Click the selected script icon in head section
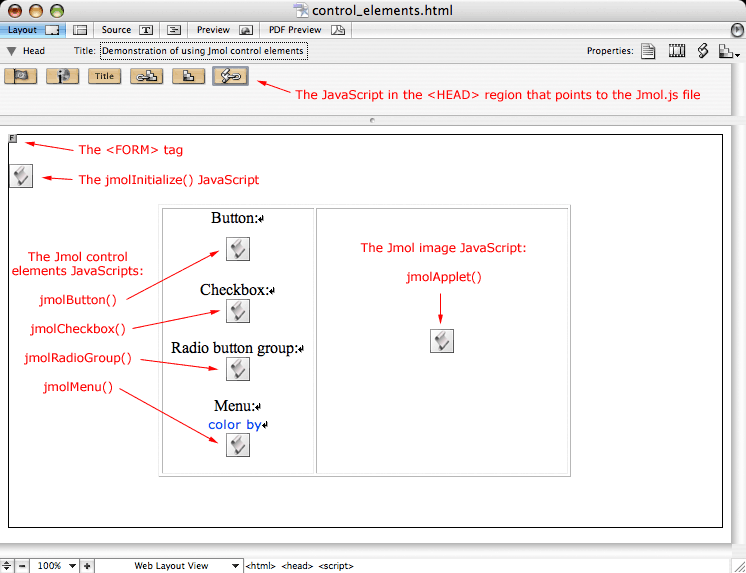 click(x=231, y=76)
